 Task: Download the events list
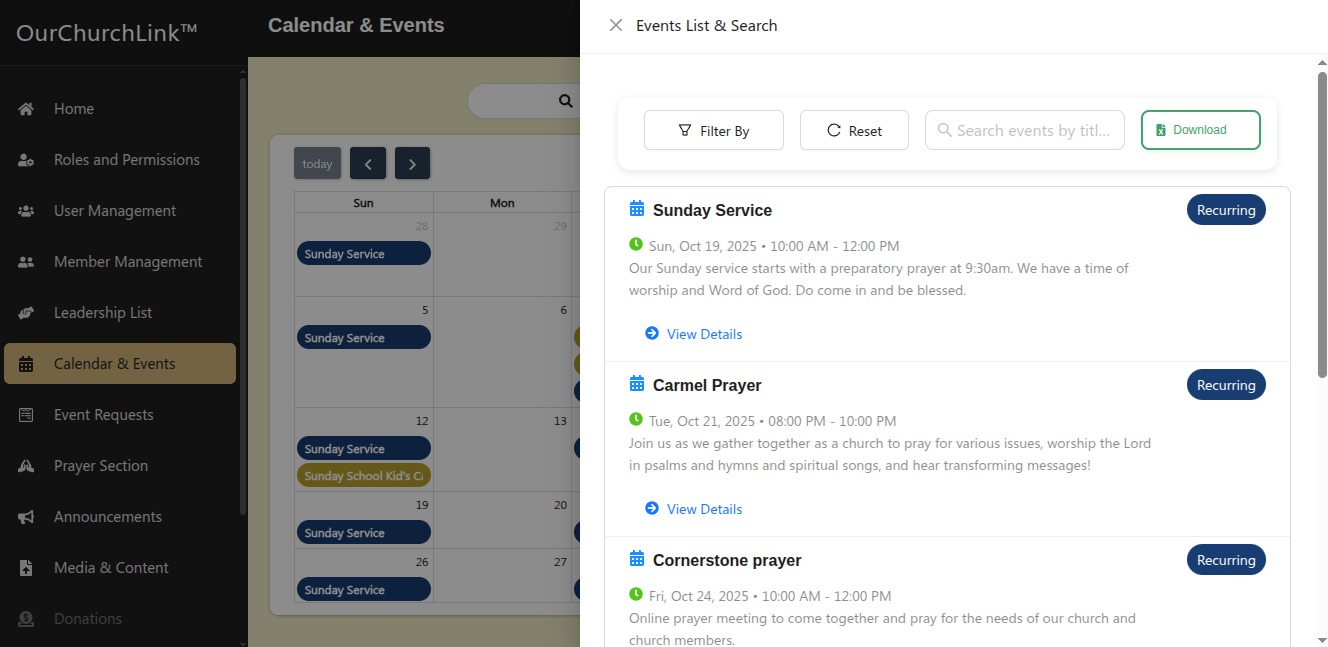(x=1200, y=130)
